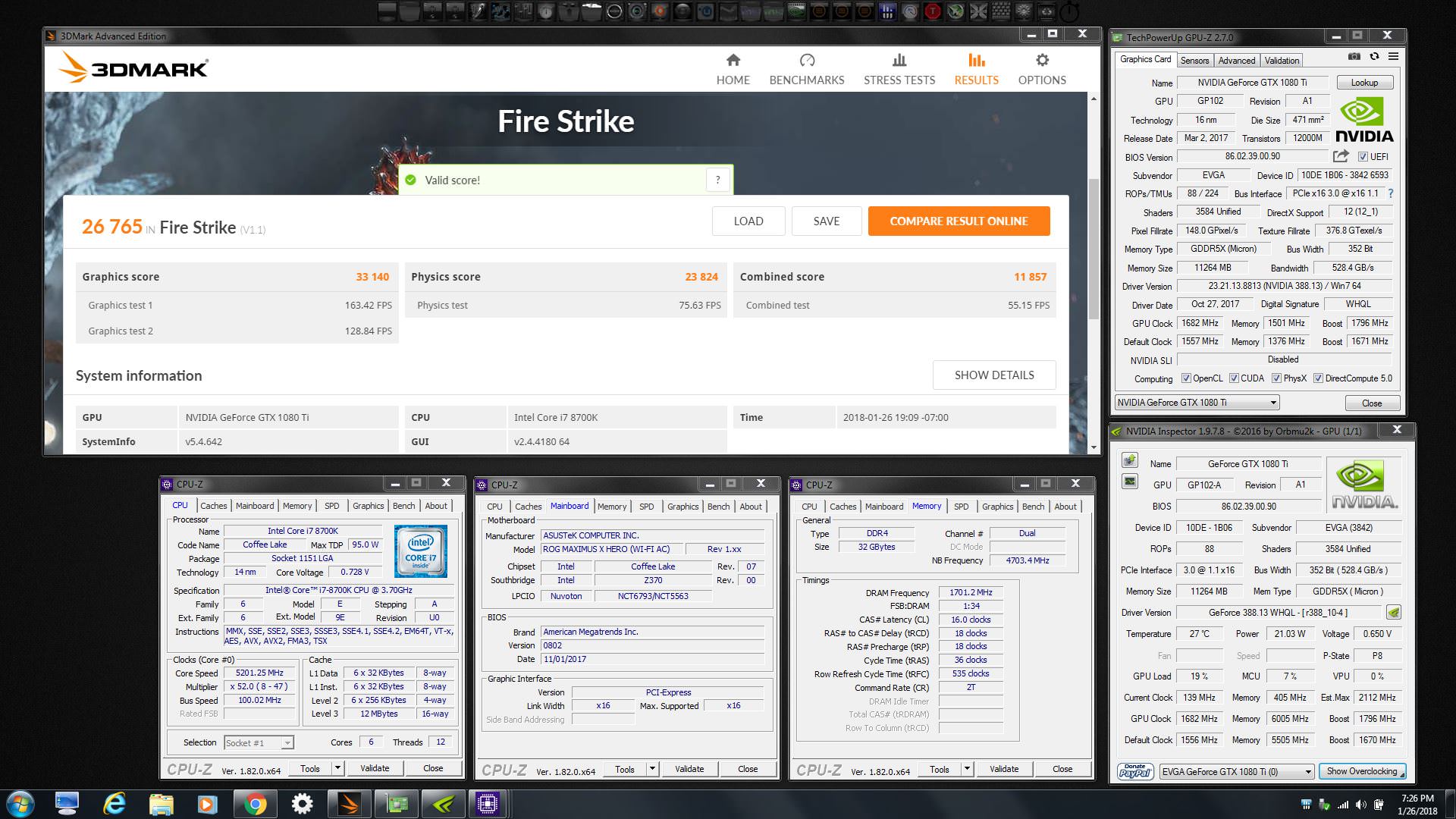
Task: Click the NVIDIA logo in GPU-Z window
Action: click(x=1363, y=120)
